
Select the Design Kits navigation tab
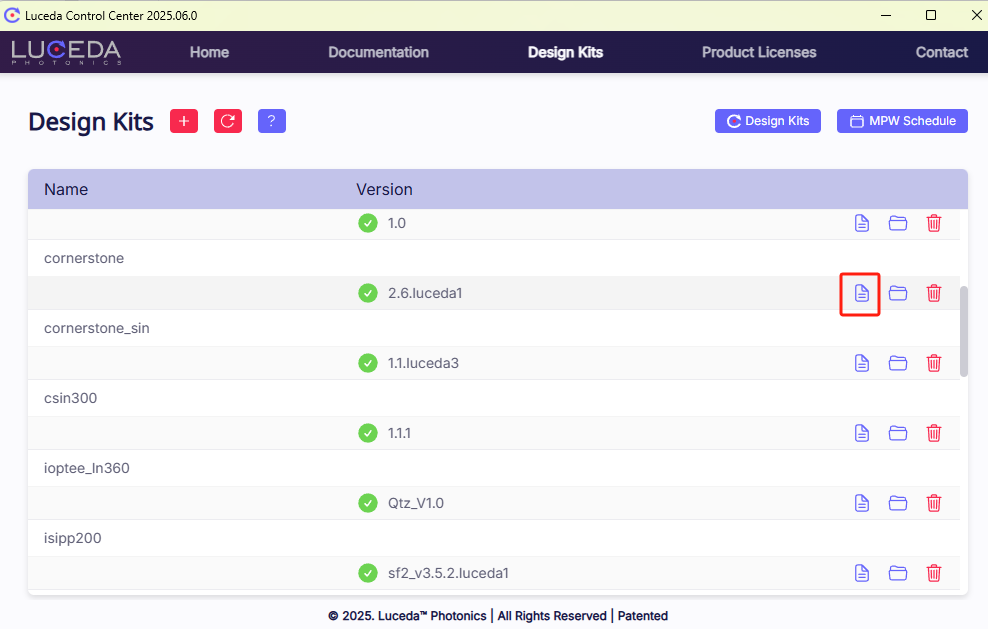tap(565, 52)
